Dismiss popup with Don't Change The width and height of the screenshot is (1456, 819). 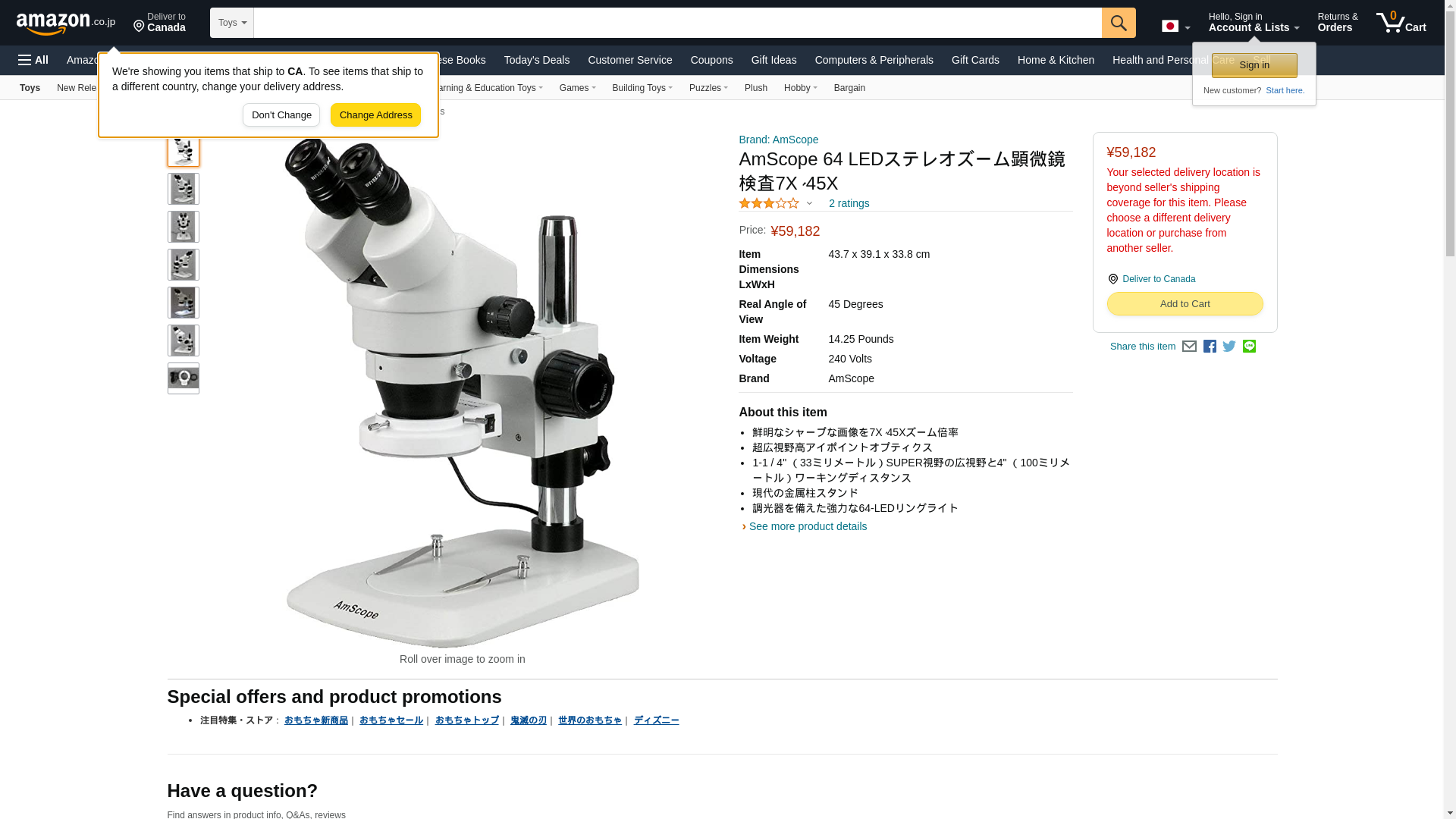[x=281, y=115]
